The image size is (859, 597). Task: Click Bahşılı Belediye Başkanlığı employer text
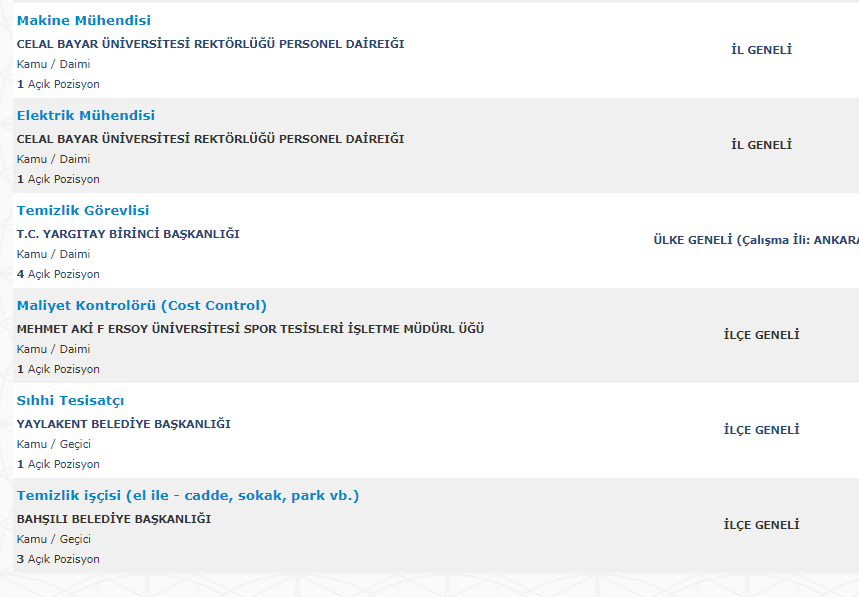pyautogui.click(x=114, y=519)
